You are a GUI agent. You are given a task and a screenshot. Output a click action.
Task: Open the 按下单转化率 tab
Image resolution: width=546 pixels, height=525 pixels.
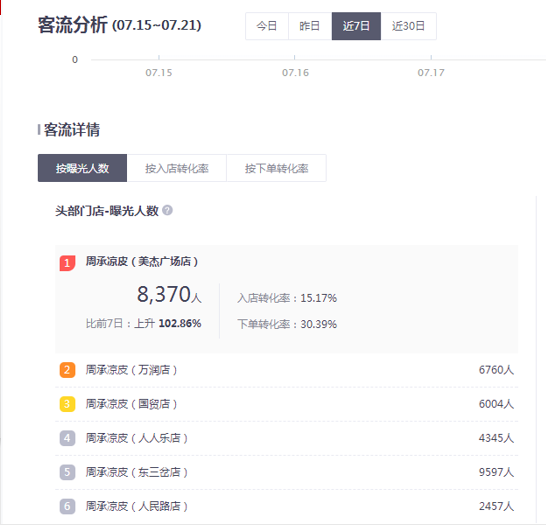click(276, 168)
